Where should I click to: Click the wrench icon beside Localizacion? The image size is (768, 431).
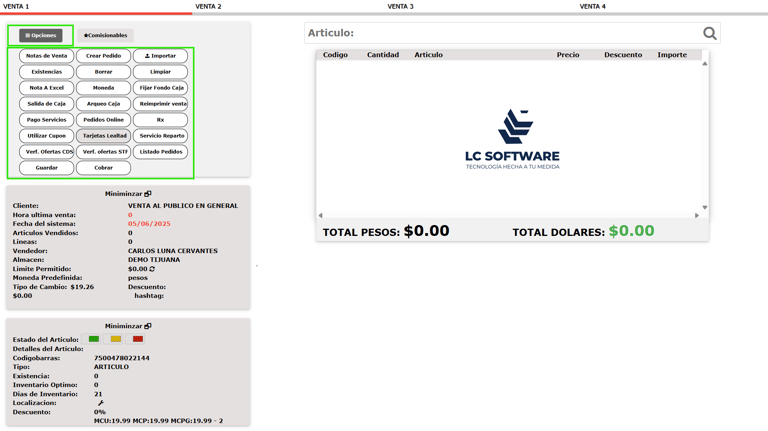100,403
